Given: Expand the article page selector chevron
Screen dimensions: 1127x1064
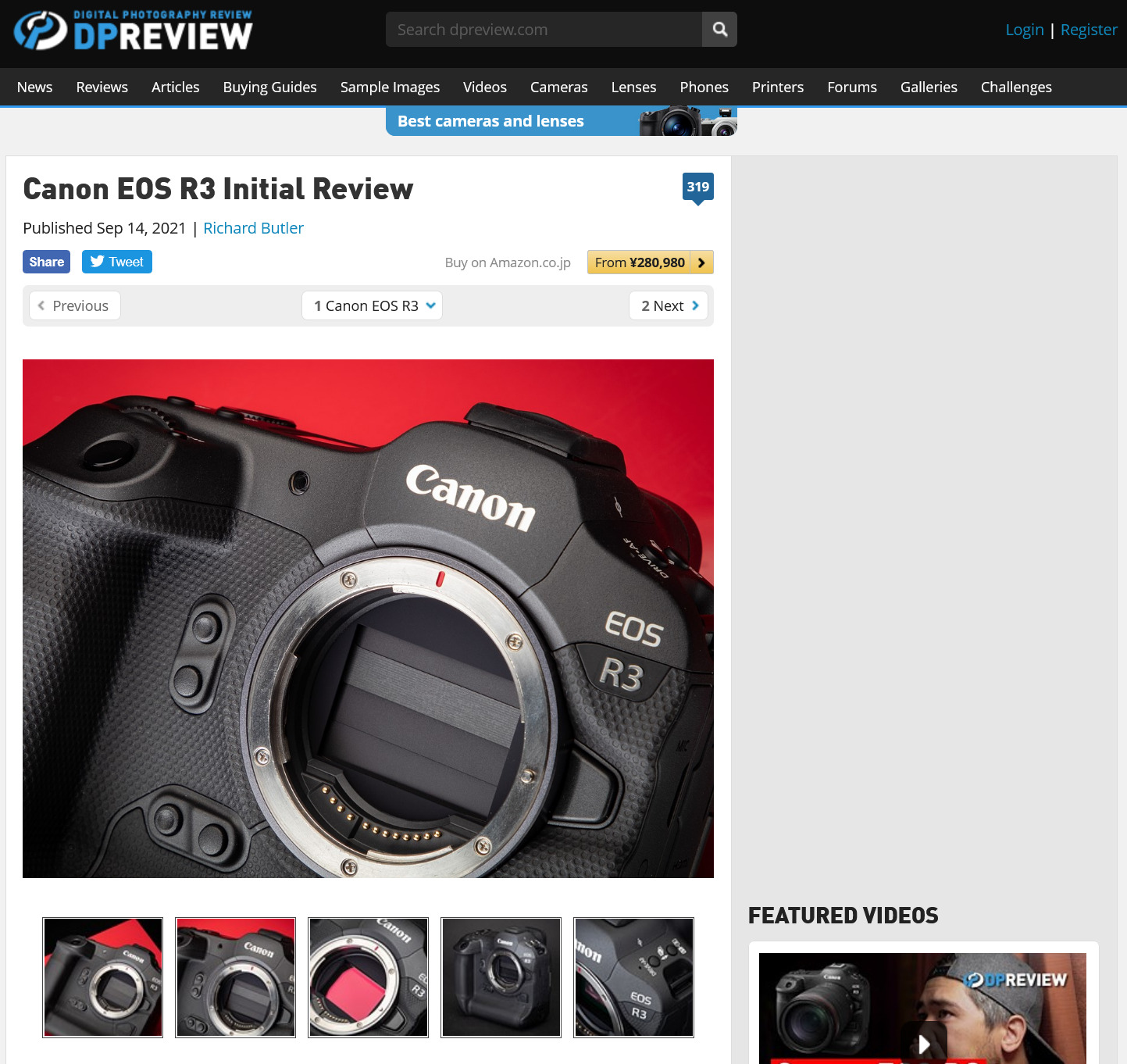Looking at the screenshot, I should point(430,306).
